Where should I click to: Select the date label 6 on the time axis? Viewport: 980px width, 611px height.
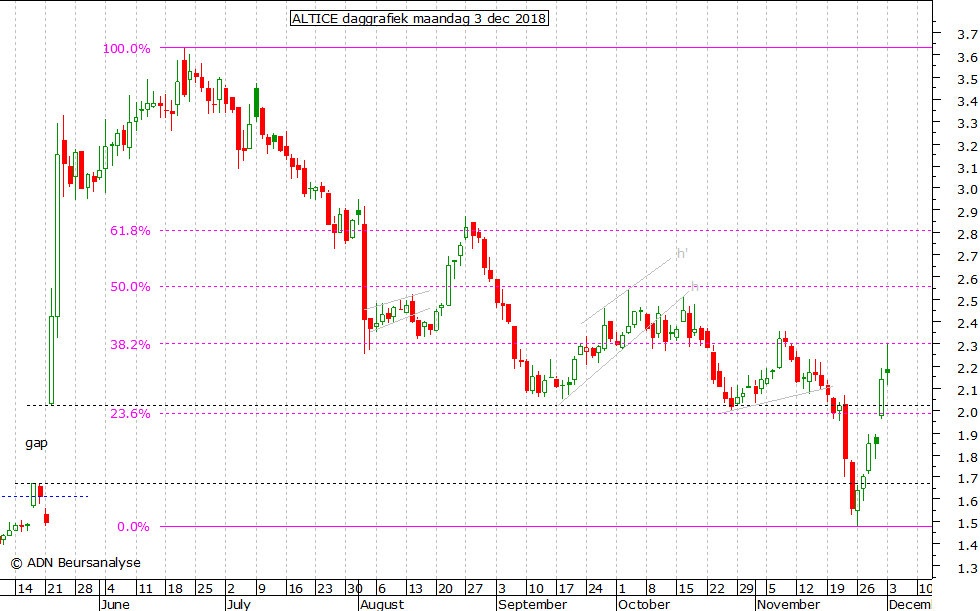point(382,589)
